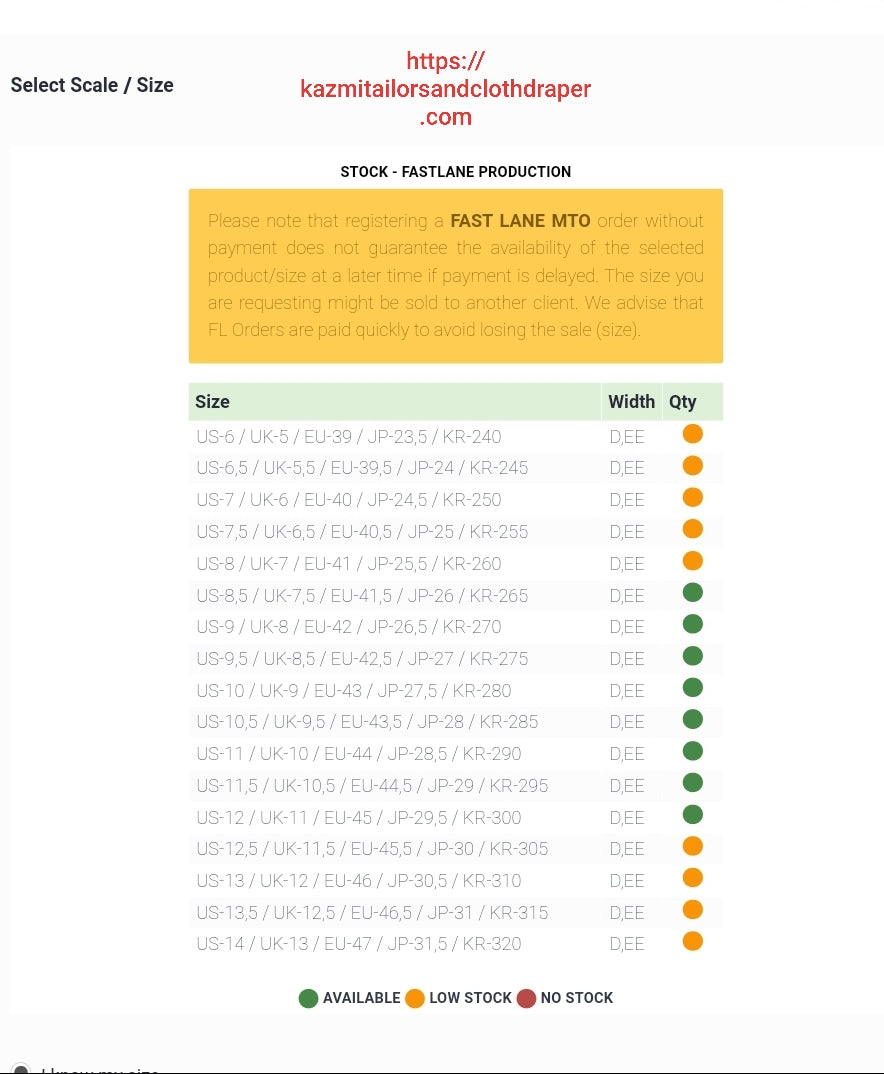884x1074 pixels.
Task: Click the orange dot for US-7,5 row
Action: [692, 530]
